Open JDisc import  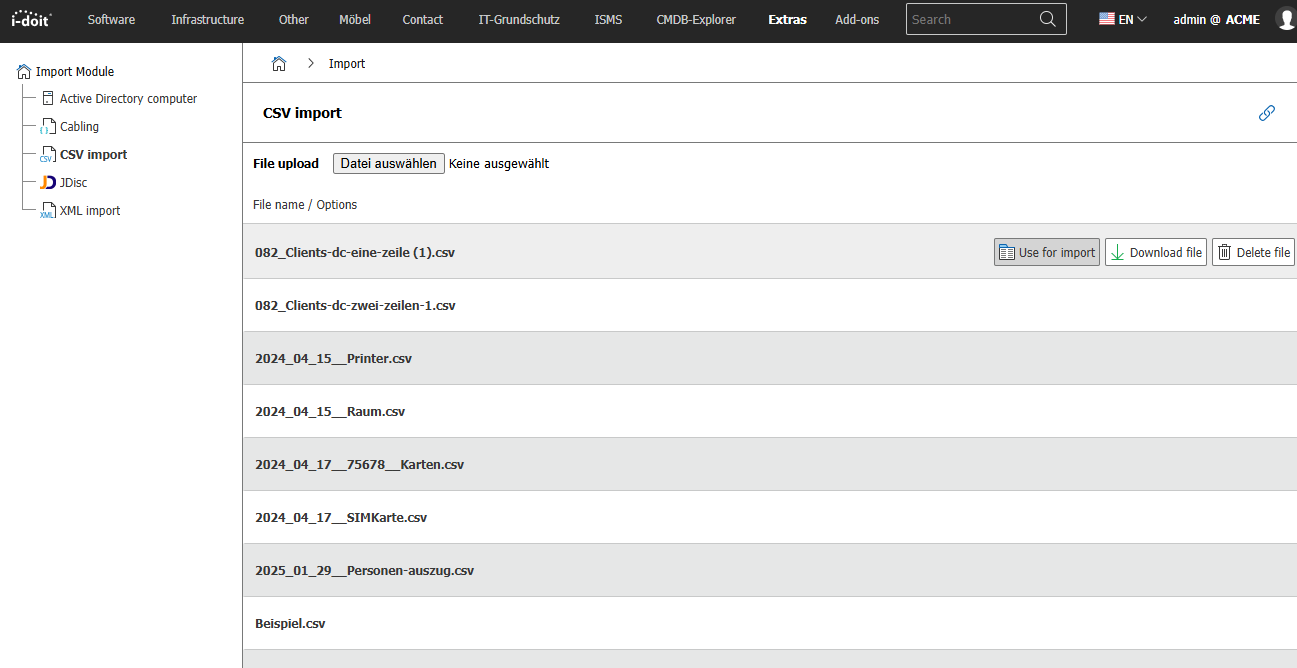74,183
